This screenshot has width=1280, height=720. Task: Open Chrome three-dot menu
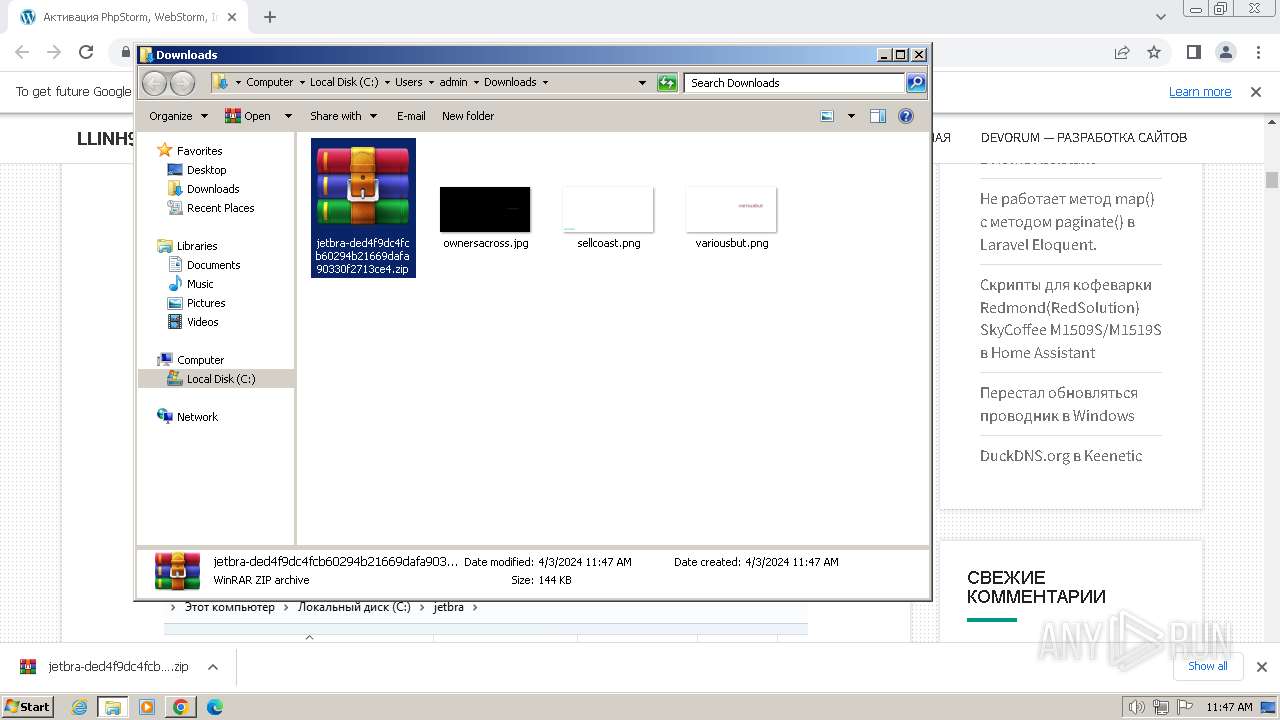click(1258, 52)
